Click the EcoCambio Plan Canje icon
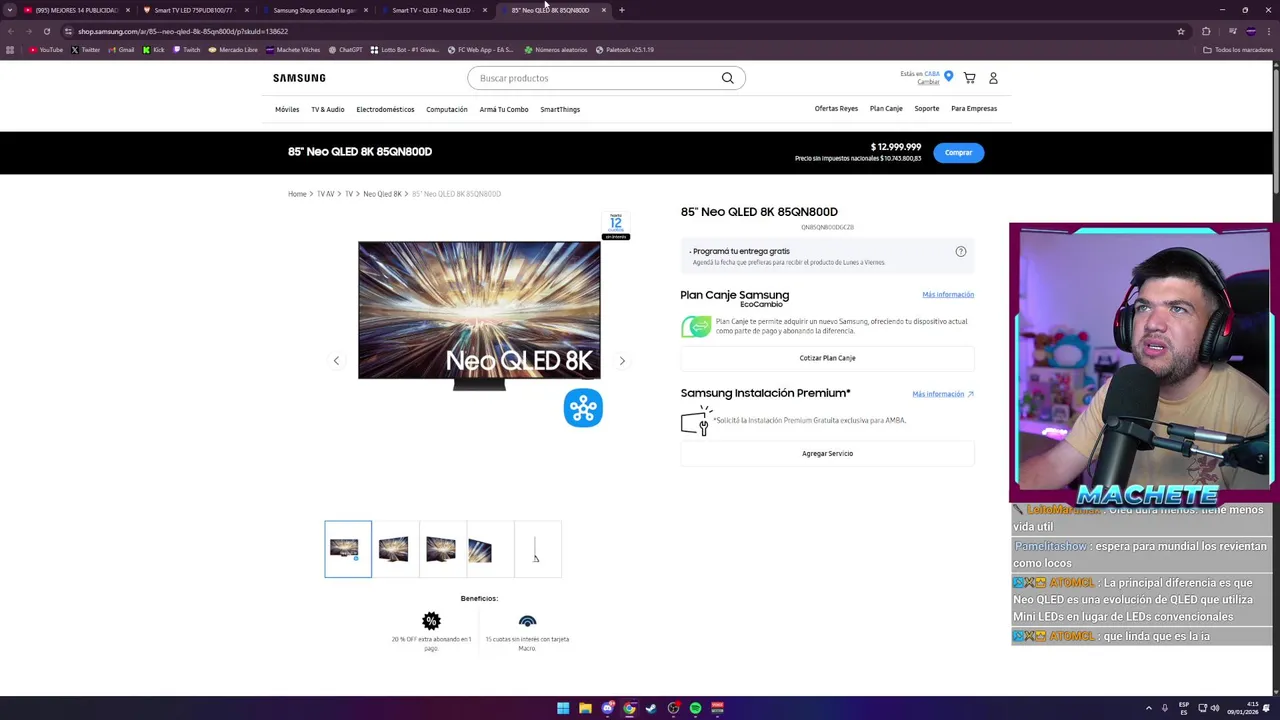 point(696,327)
